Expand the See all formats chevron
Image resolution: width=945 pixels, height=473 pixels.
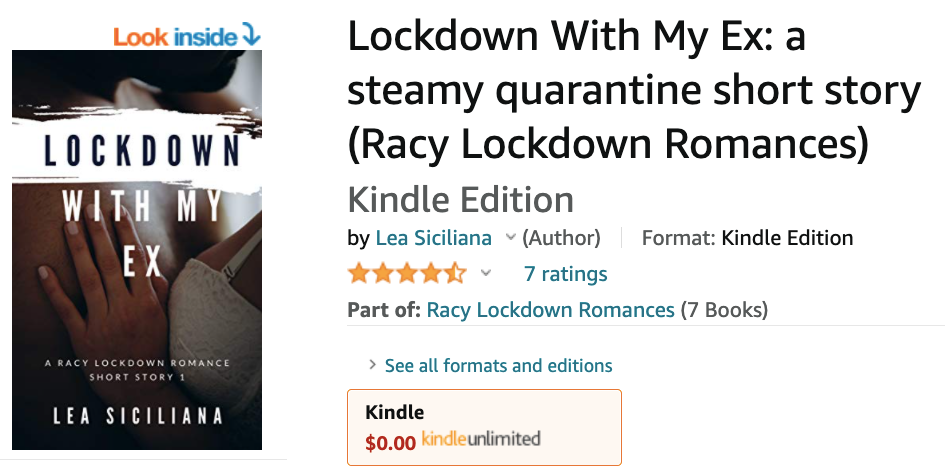click(x=372, y=365)
